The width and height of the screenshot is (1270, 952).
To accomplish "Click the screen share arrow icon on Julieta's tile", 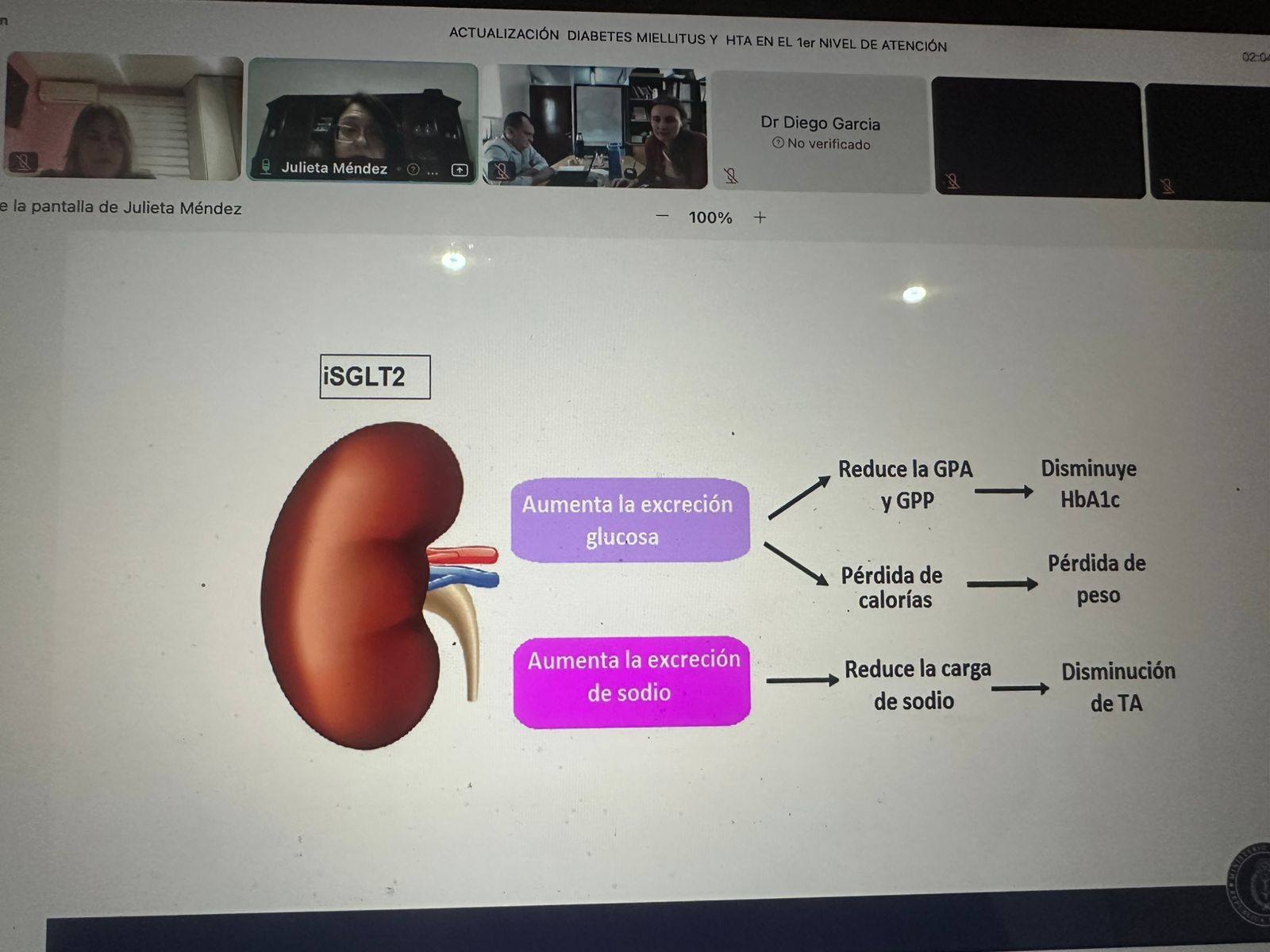I will (460, 170).
